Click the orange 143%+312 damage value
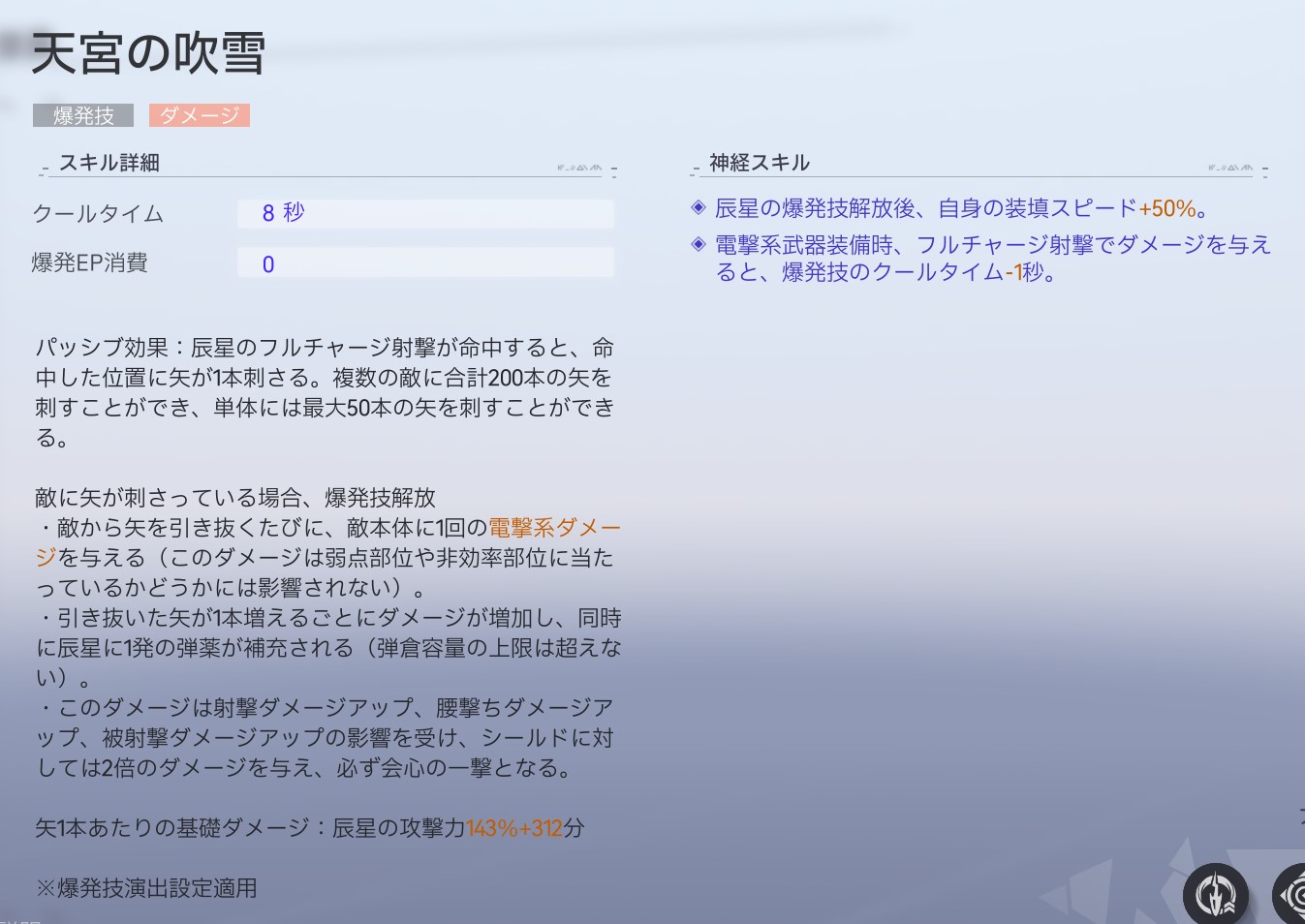The height and width of the screenshot is (924, 1305). (x=514, y=828)
